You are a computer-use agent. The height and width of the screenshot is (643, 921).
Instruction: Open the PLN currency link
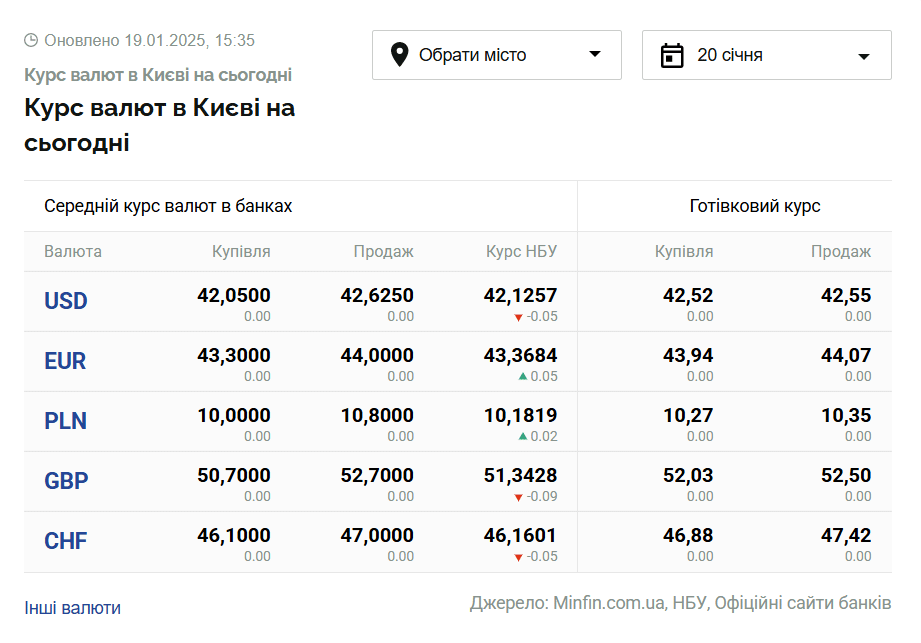pos(65,420)
